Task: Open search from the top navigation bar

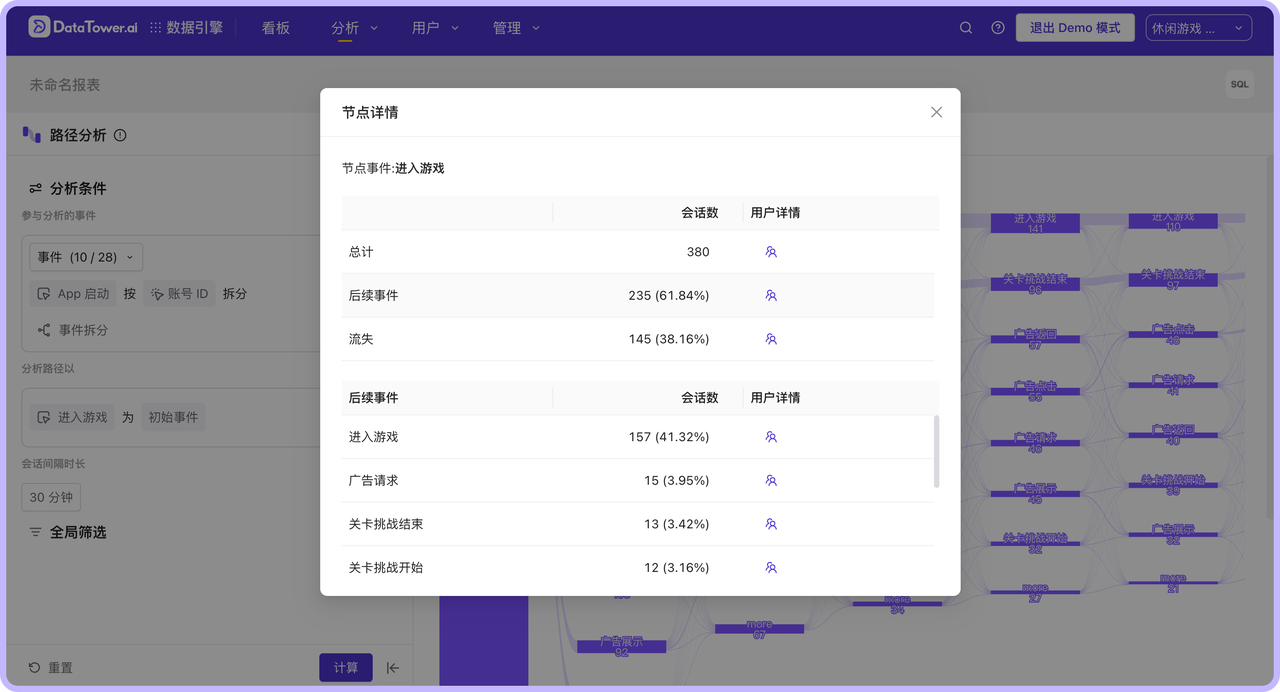Action: click(965, 27)
